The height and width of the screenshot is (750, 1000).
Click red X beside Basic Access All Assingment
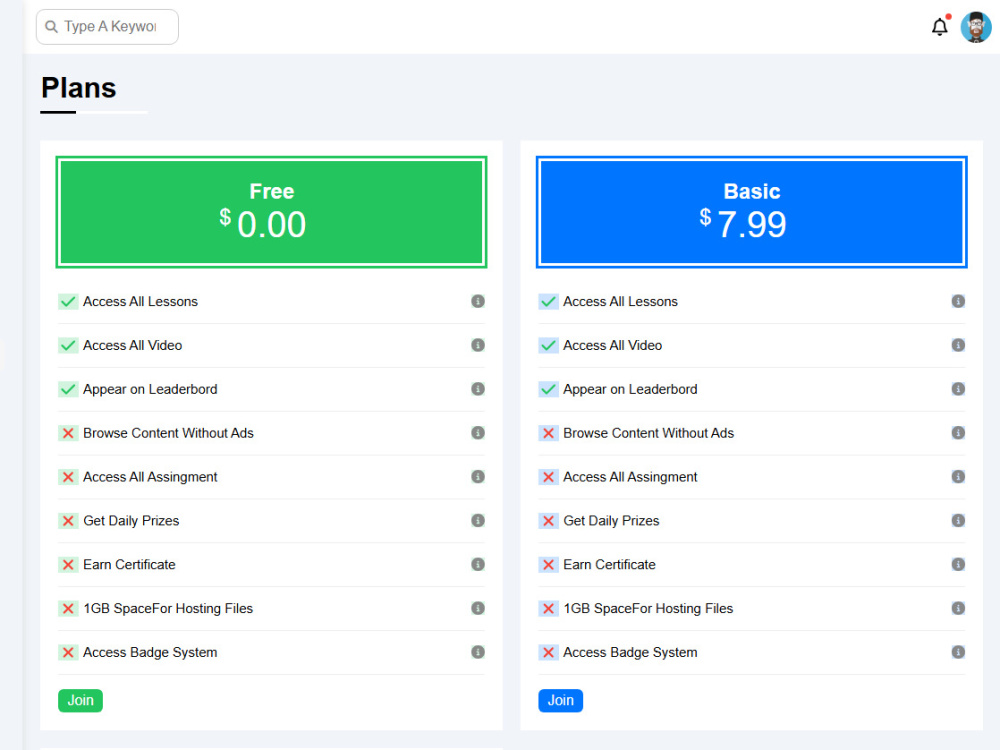(548, 477)
